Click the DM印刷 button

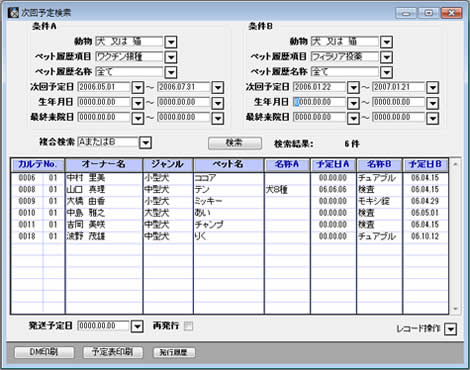[44, 352]
